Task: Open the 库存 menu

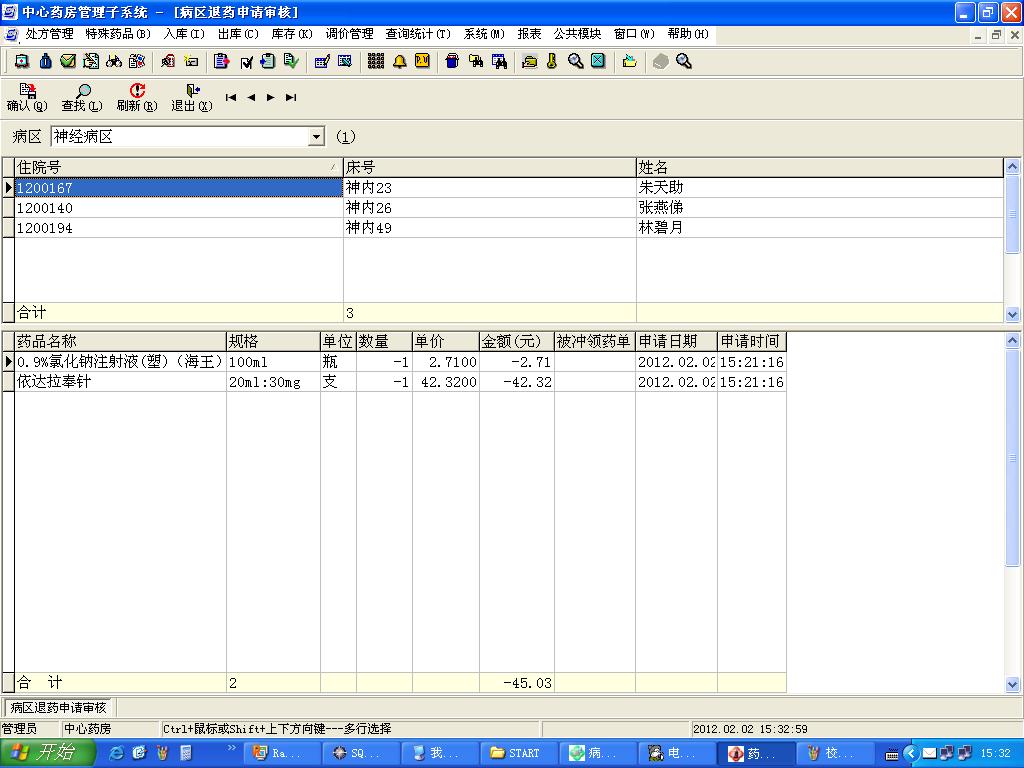Action: [291, 34]
